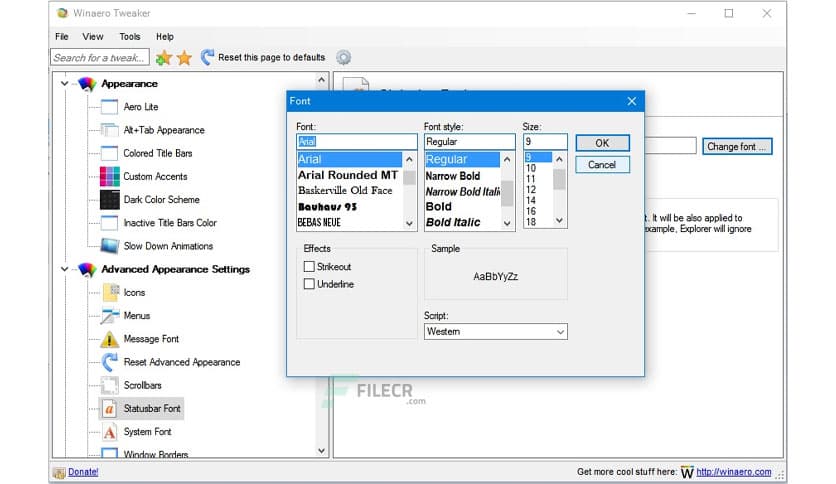Image resolution: width=836 pixels, height=484 pixels.
Task: Click the Message Font warning icon
Action: [109, 339]
